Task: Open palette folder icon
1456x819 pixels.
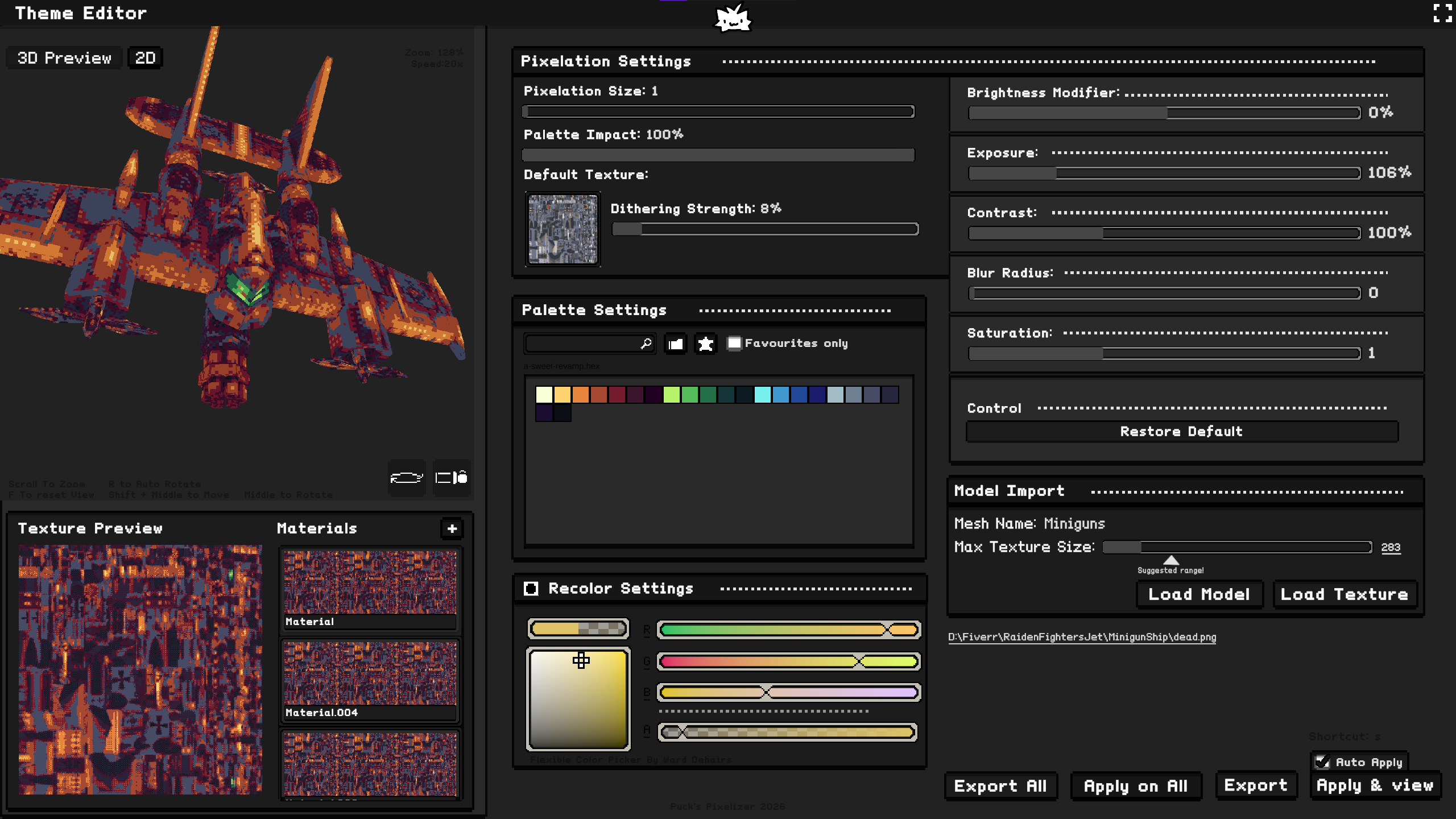Action: [x=676, y=344]
